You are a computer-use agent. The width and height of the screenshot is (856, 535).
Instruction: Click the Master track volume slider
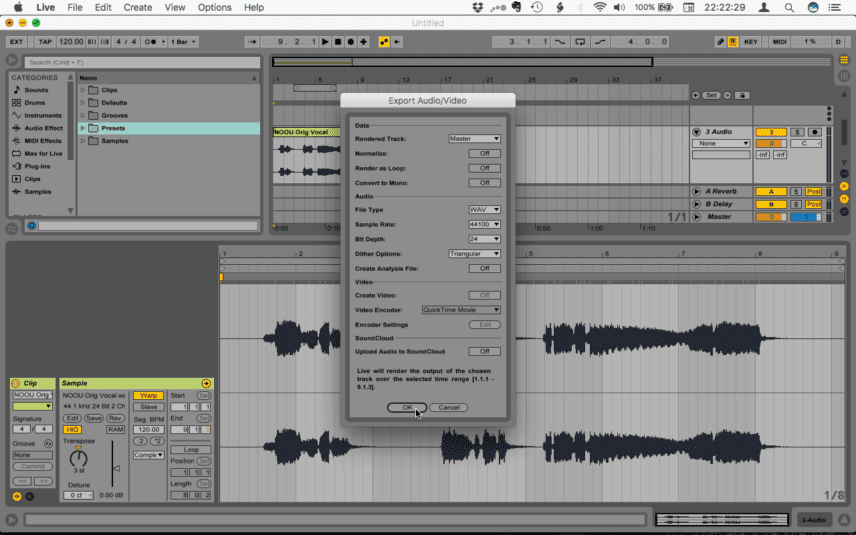point(771,217)
